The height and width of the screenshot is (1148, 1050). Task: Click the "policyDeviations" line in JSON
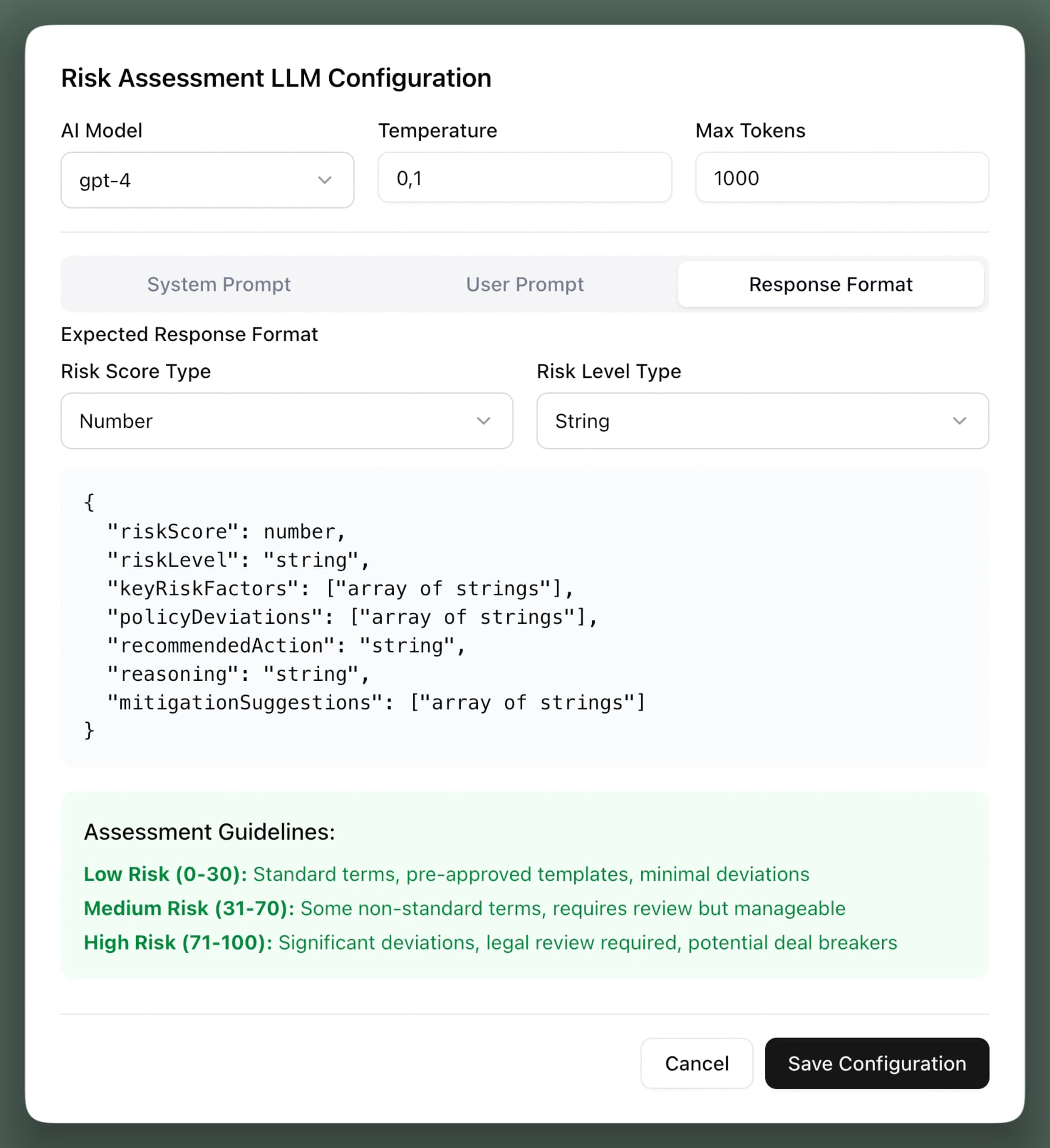(352, 617)
